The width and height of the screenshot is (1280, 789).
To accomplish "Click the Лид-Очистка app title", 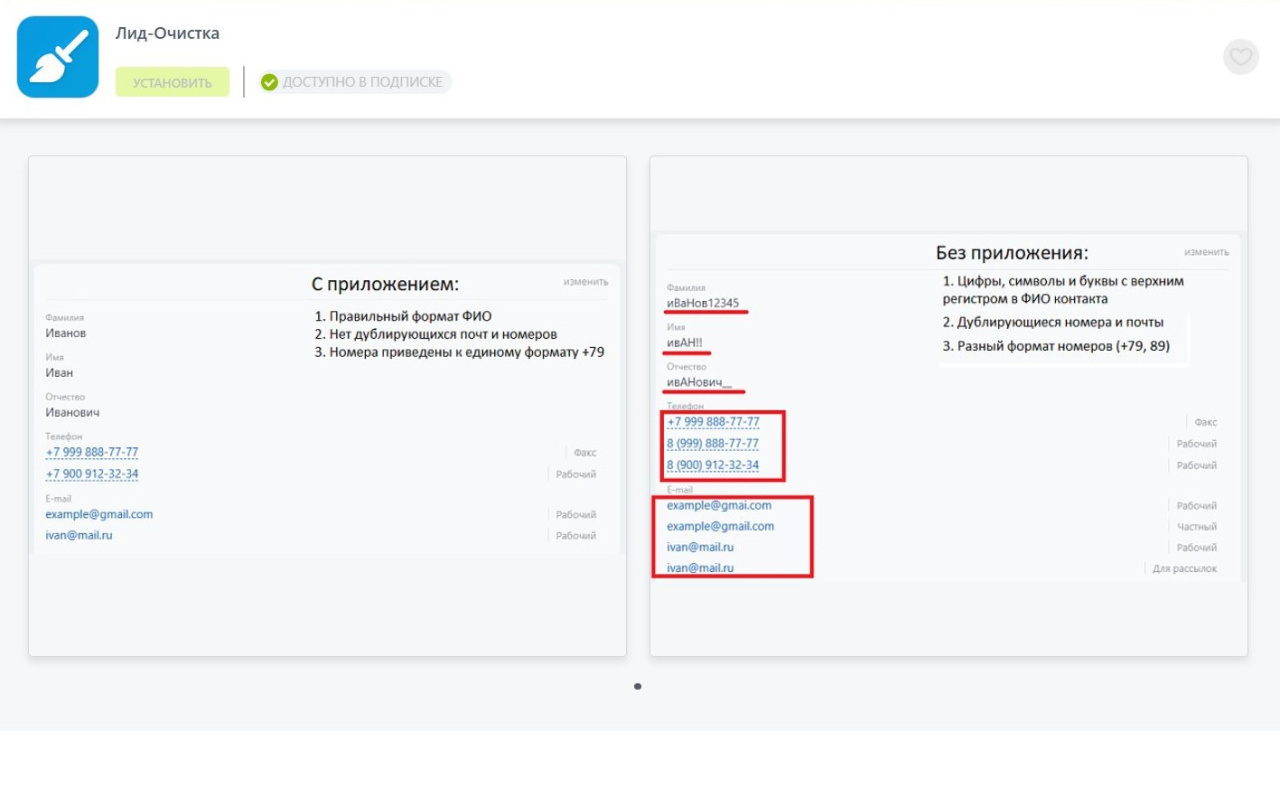I will point(167,34).
